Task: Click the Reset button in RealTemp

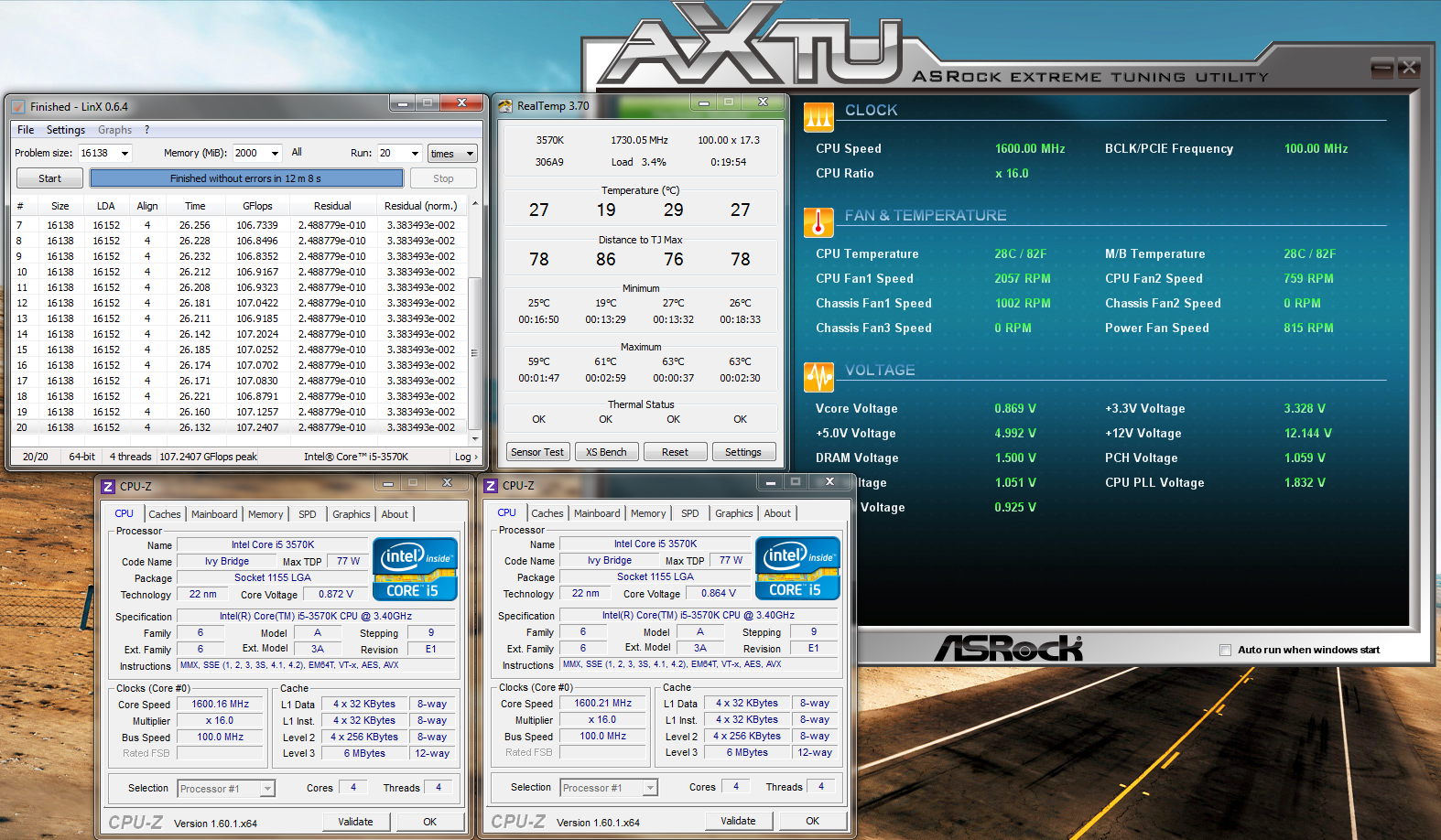Action: pos(675,452)
